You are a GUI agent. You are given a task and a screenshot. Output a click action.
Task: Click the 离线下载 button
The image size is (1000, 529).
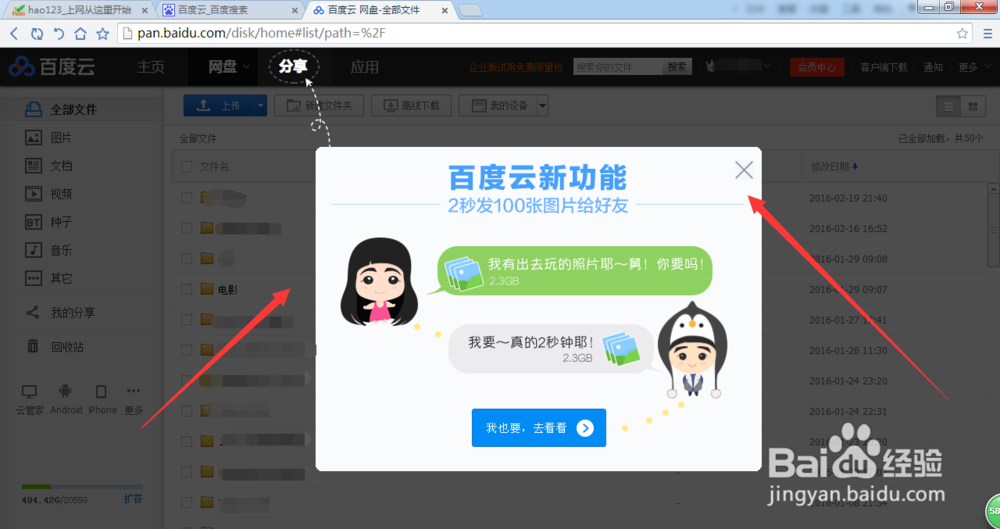pos(411,105)
